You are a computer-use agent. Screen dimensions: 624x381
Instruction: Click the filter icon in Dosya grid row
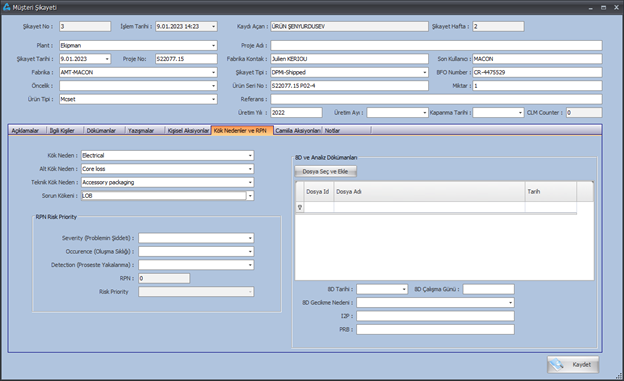tap(300, 207)
